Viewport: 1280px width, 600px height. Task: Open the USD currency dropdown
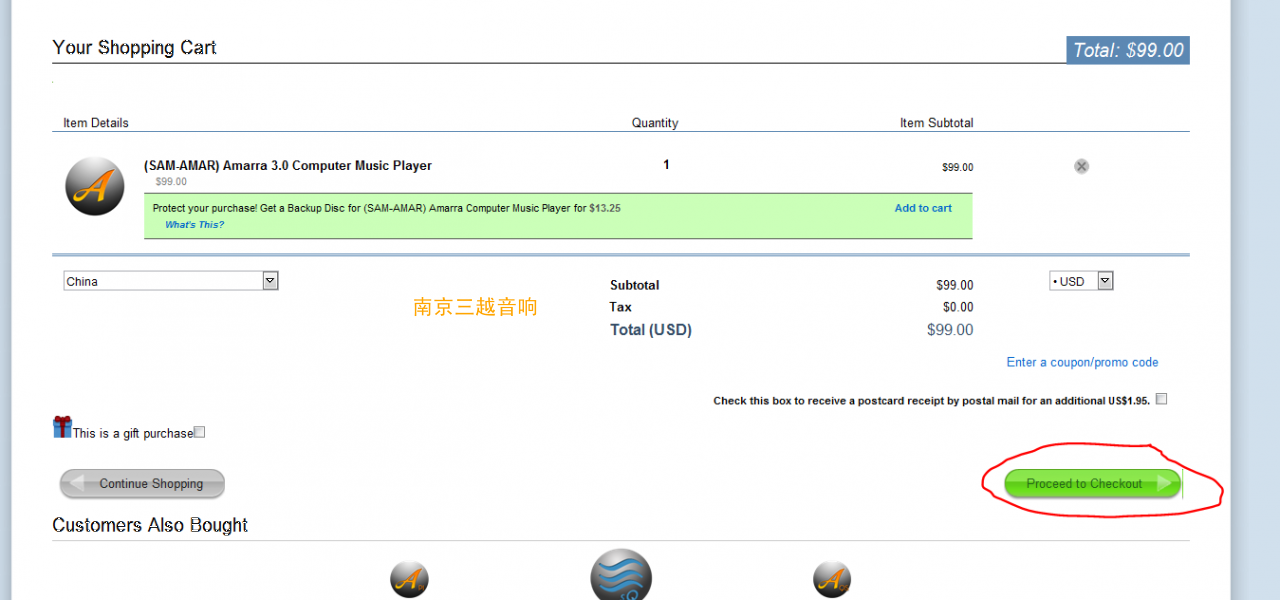[x=1081, y=281]
